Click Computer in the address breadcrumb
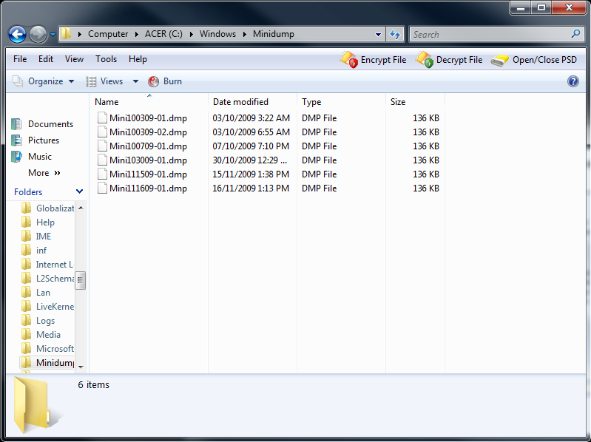The image size is (591, 442). click(x=108, y=34)
